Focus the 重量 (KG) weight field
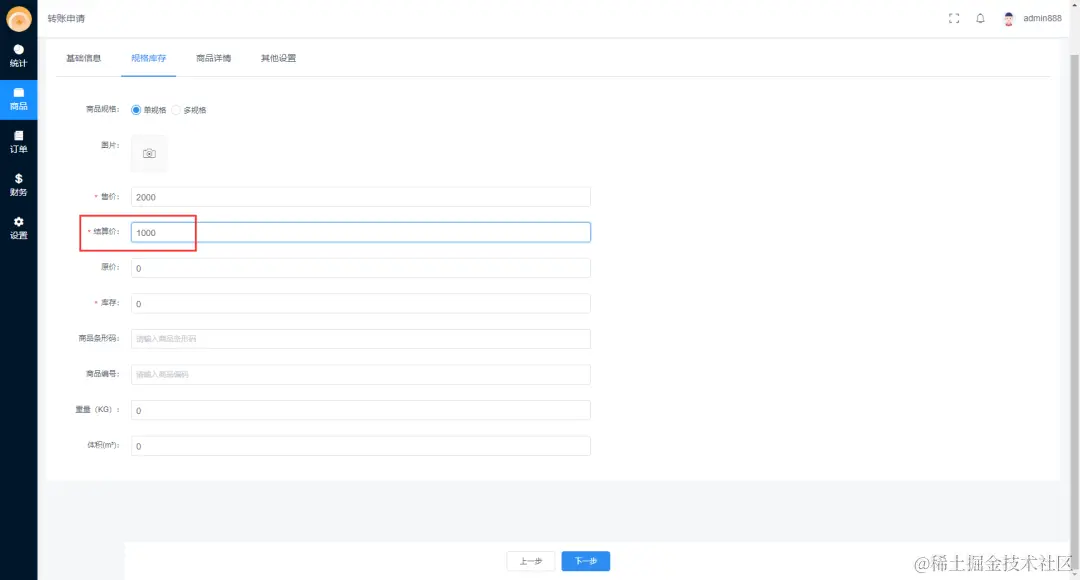The width and height of the screenshot is (1080, 580). 360,411
